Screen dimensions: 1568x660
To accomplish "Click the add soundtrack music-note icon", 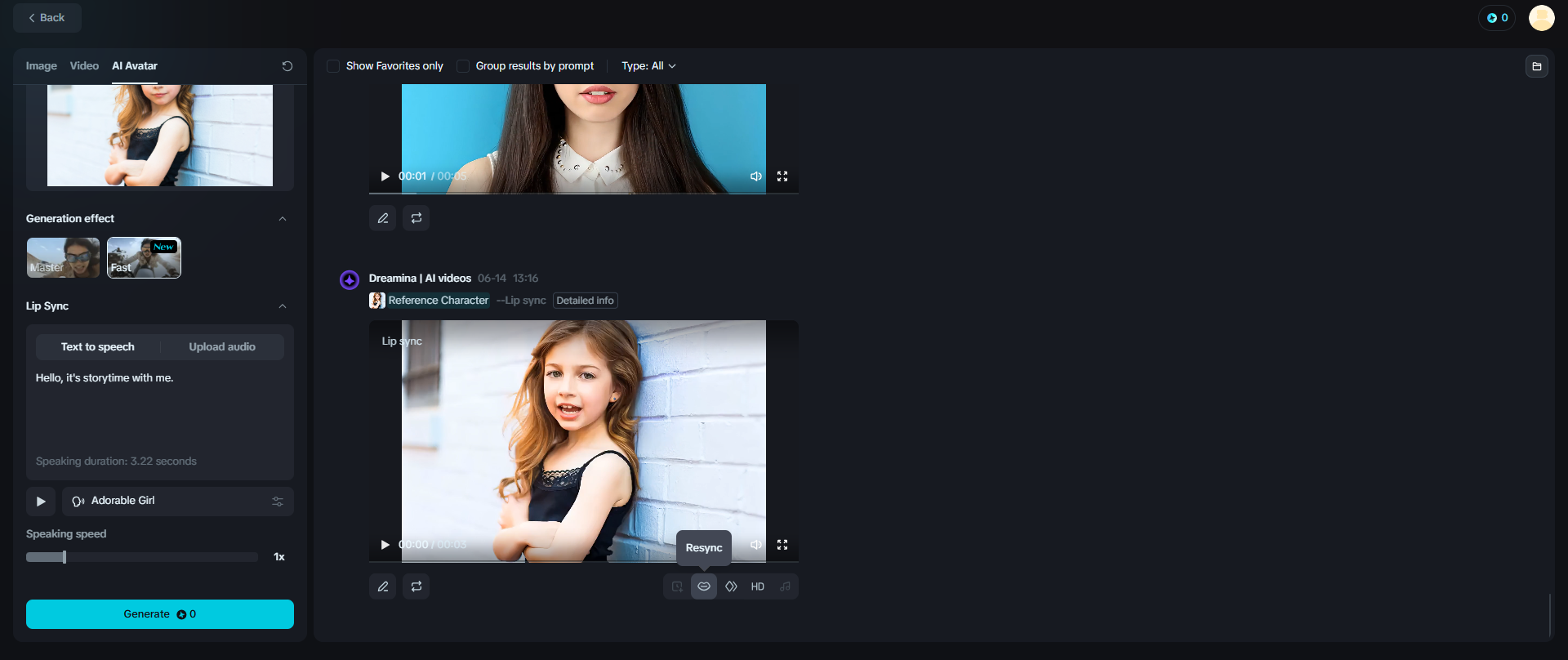I will (785, 586).
